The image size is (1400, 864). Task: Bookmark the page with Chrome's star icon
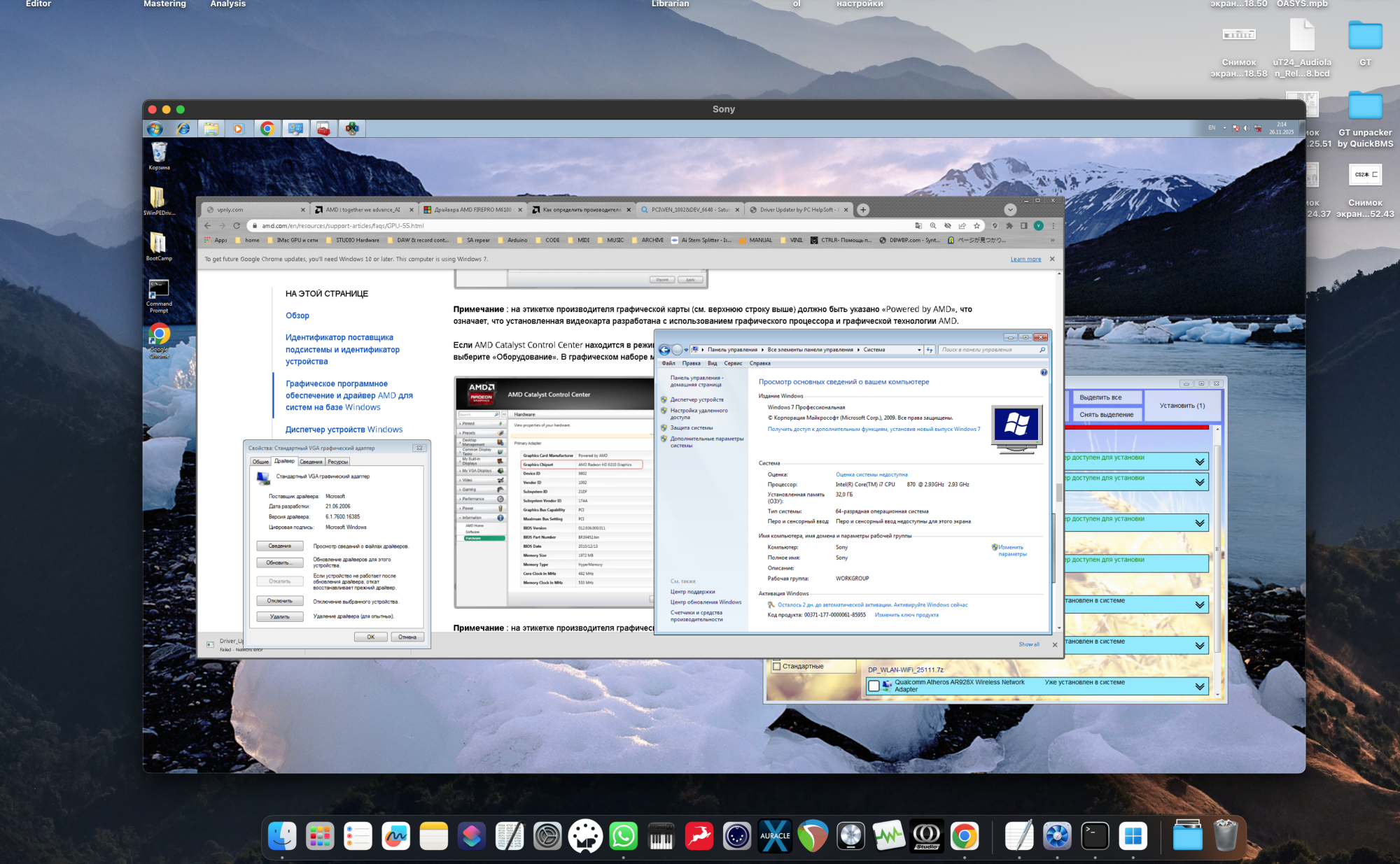[x=976, y=226]
